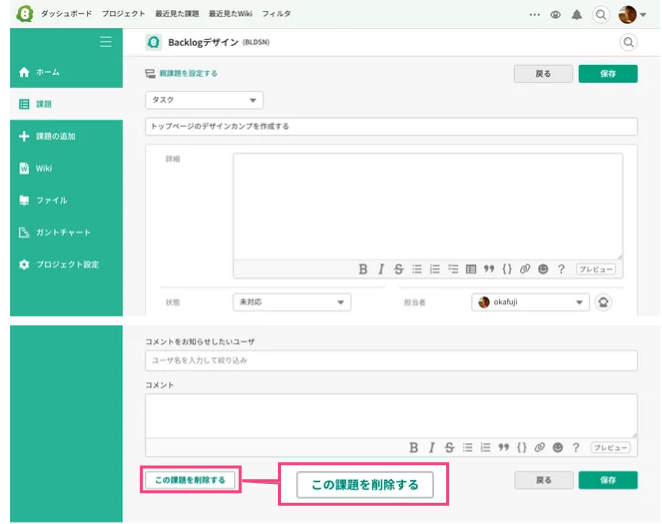Insert link in 詳細 editor

click(525, 269)
